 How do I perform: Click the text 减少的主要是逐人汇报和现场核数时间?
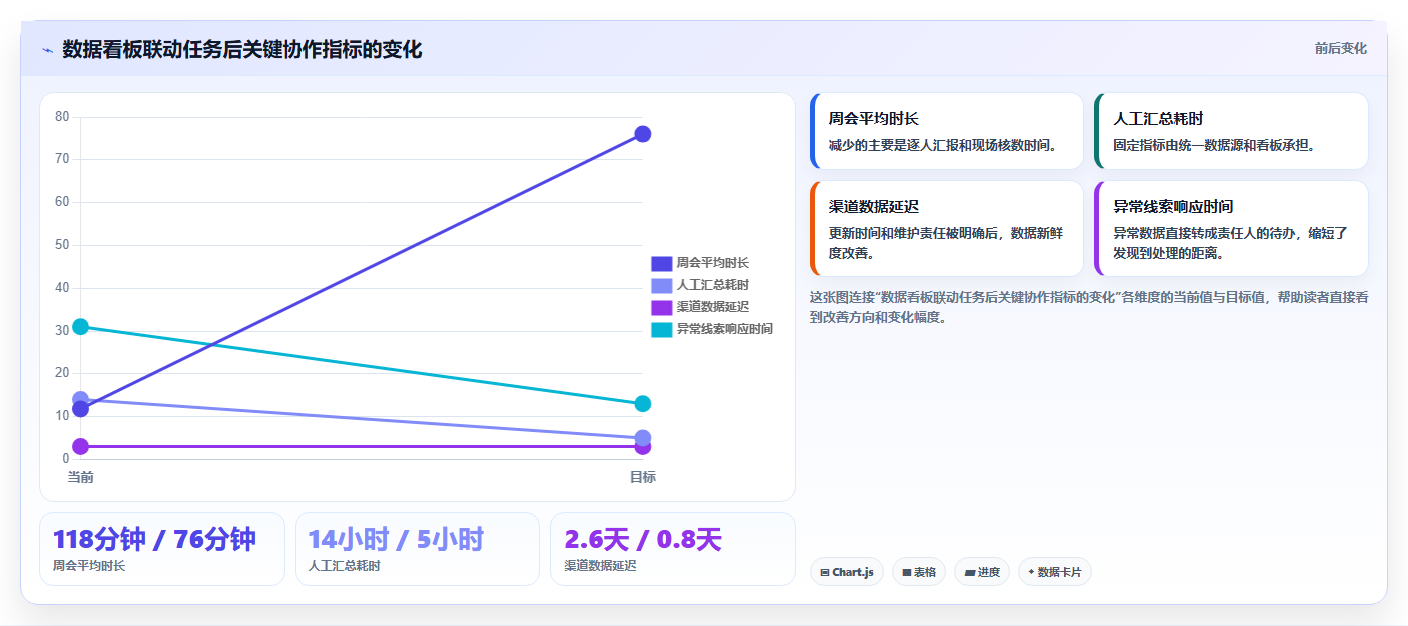(x=943, y=145)
